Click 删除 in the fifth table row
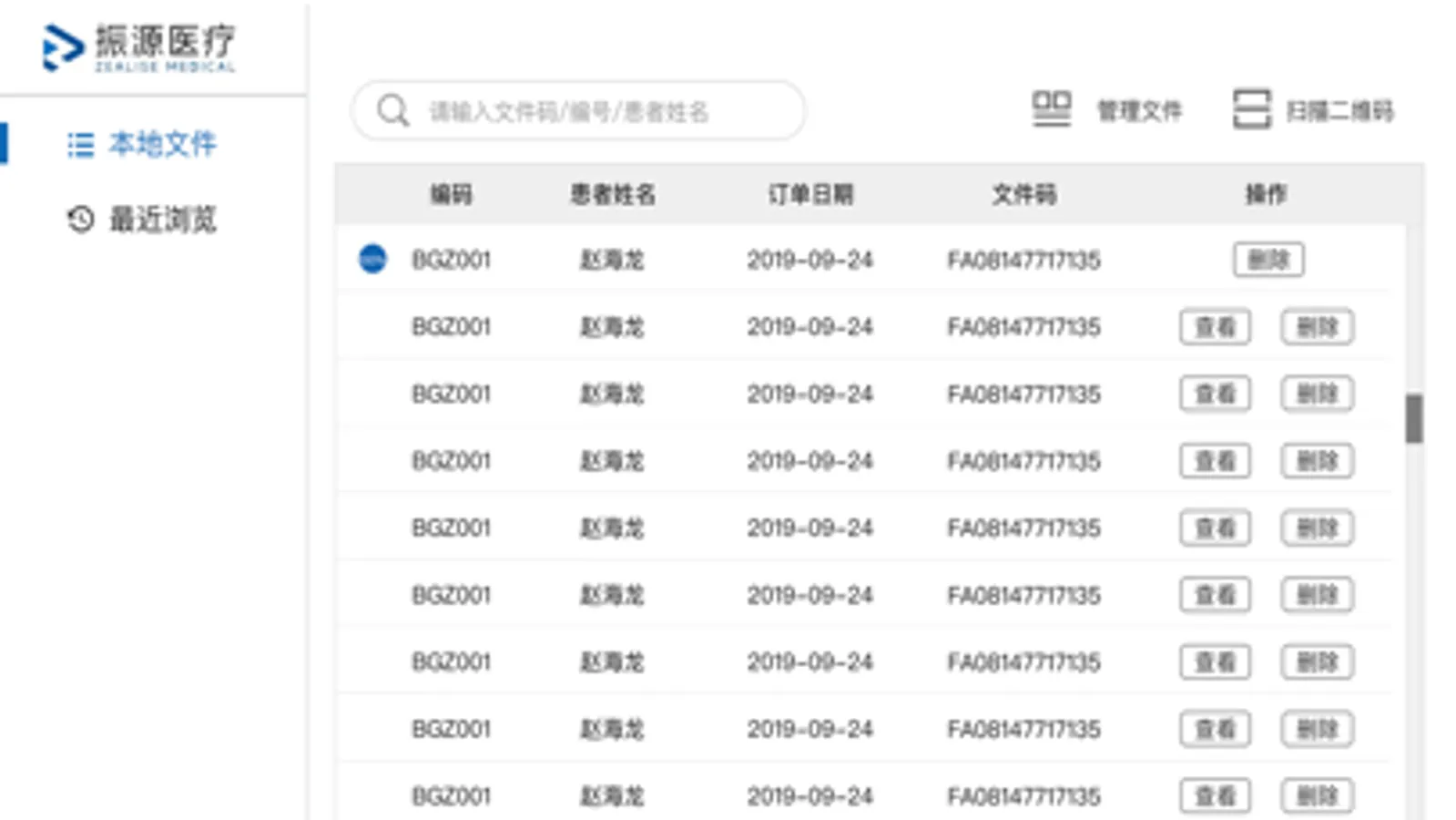1456x820 pixels. pos(1317,528)
